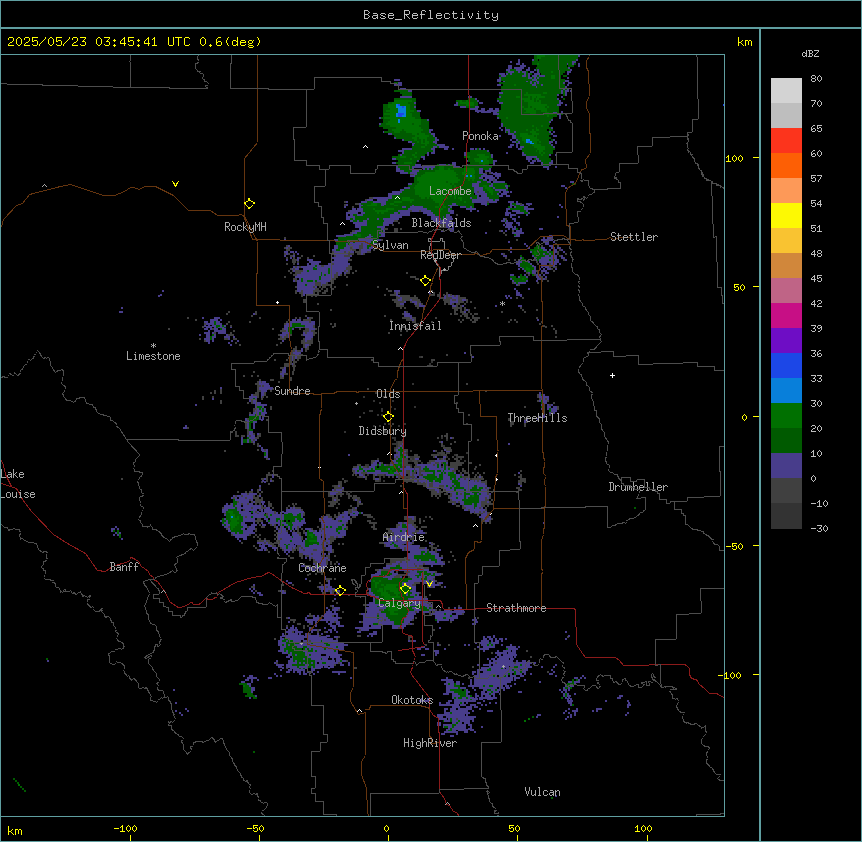The image size is (862, 842).
Task: Click the Sundre city label
Action: click(292, 391)
